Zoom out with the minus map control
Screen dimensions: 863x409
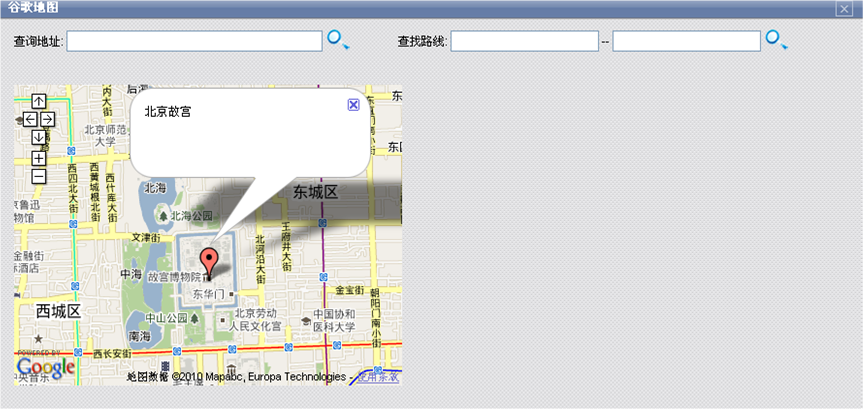39,176
